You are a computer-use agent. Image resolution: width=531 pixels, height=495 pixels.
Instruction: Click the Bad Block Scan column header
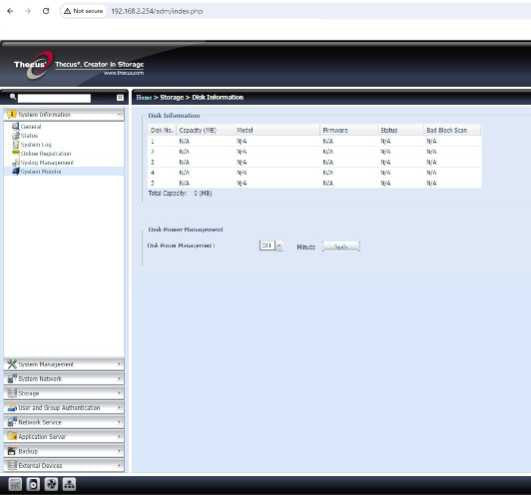click(x=452, y=130)
